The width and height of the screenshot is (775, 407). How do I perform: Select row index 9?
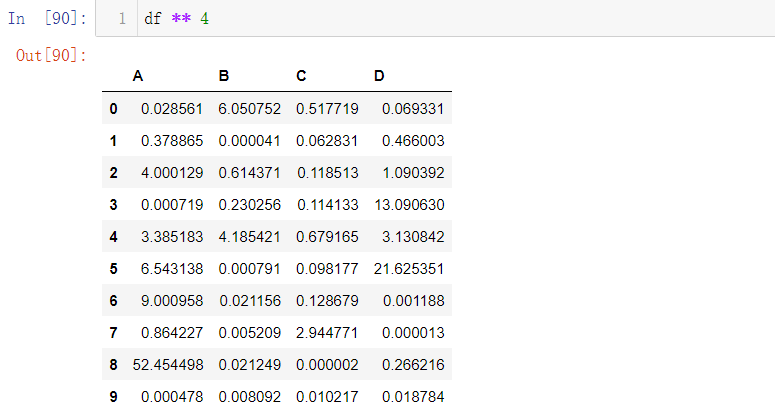pyautogui.click(x=113, y=397)
